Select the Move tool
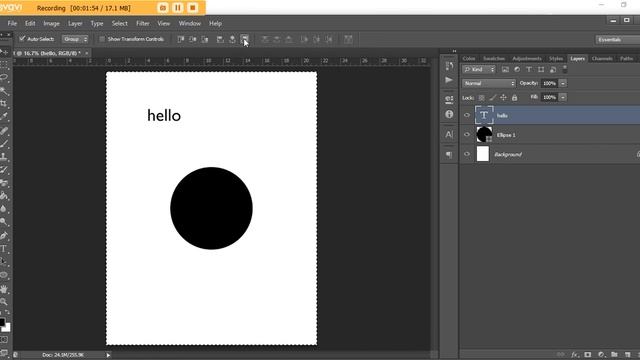The image size is (640, 360). click(4, 52)
